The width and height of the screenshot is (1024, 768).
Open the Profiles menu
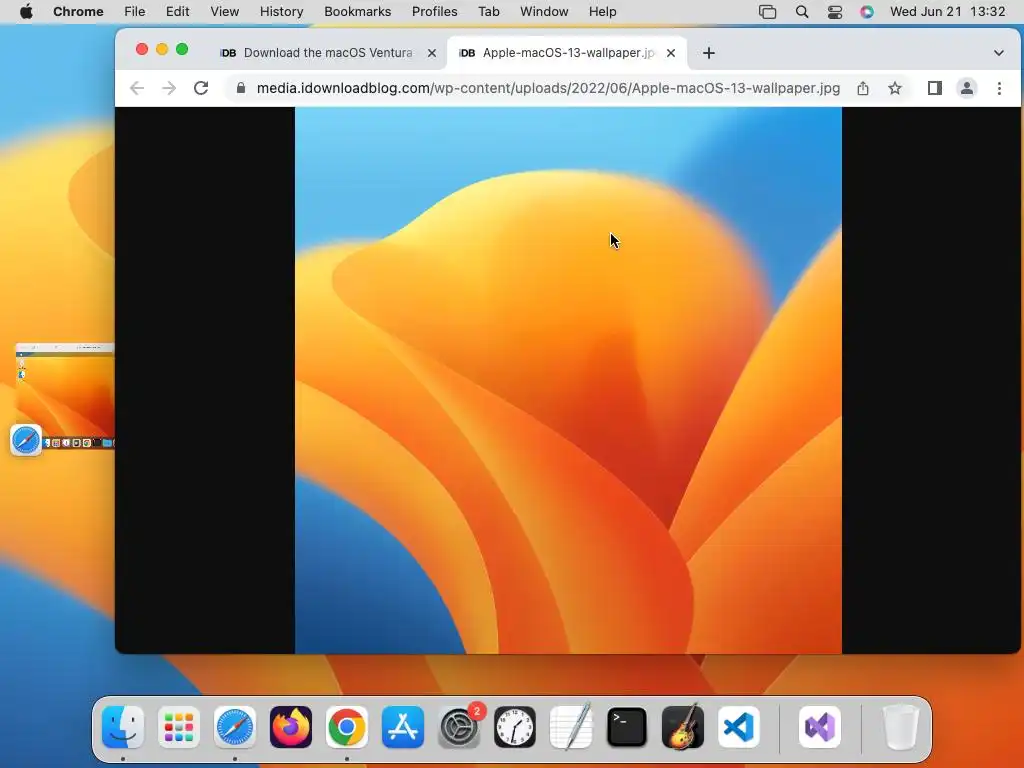(434, 12)
